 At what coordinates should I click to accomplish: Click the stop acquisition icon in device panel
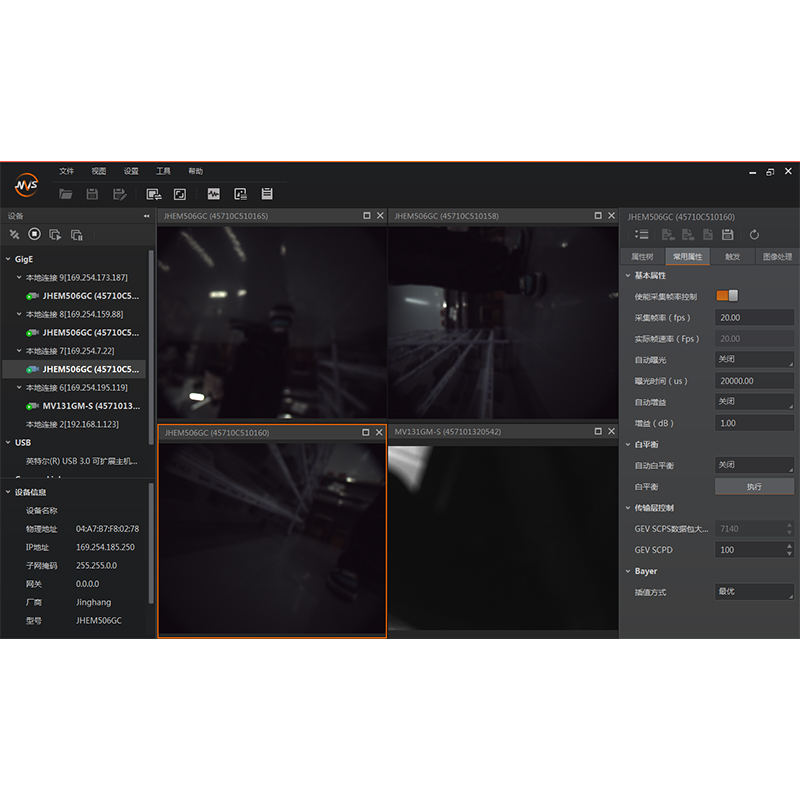pos(34,234)
